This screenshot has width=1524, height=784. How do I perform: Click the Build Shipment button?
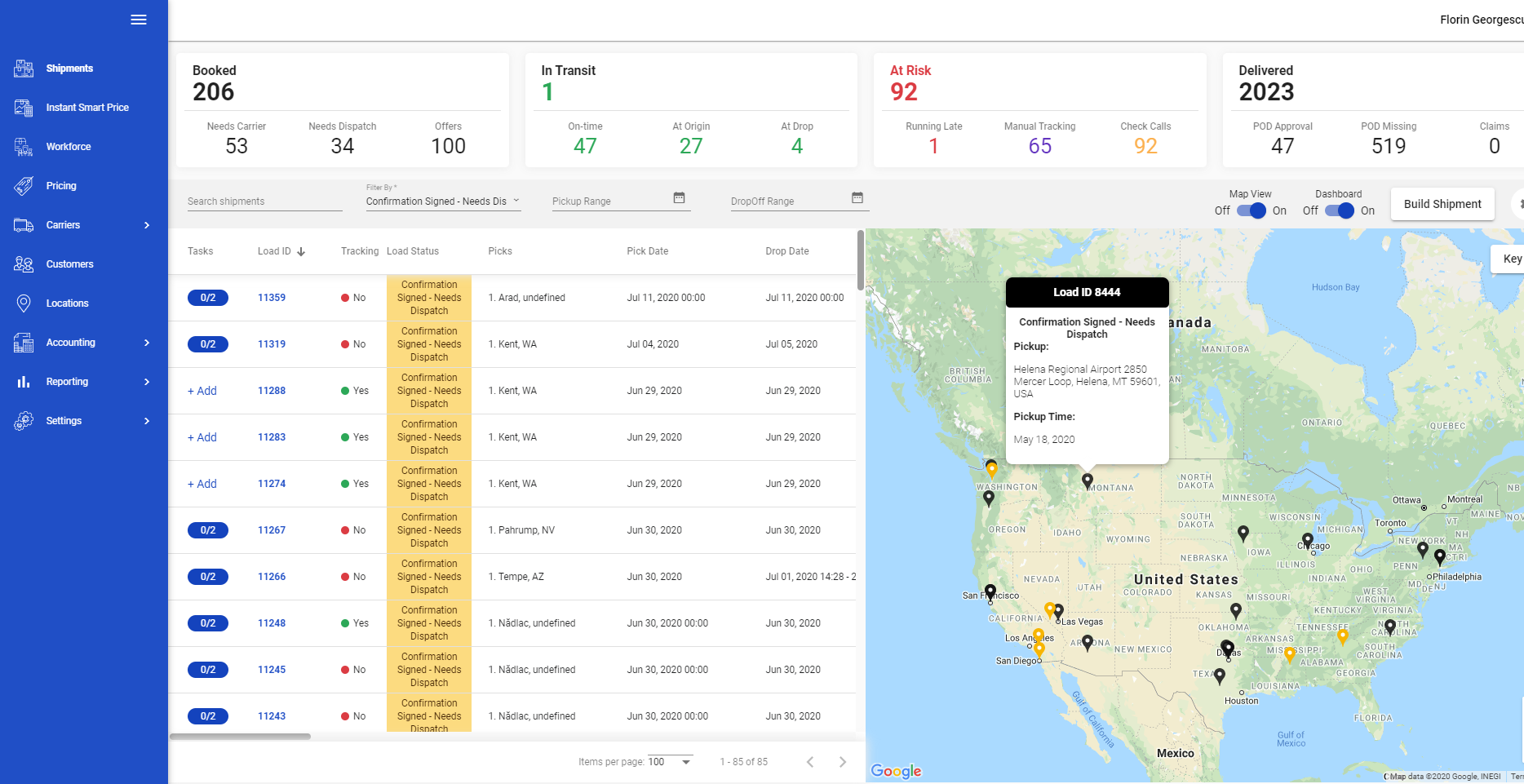click(x=1442, y=204)
